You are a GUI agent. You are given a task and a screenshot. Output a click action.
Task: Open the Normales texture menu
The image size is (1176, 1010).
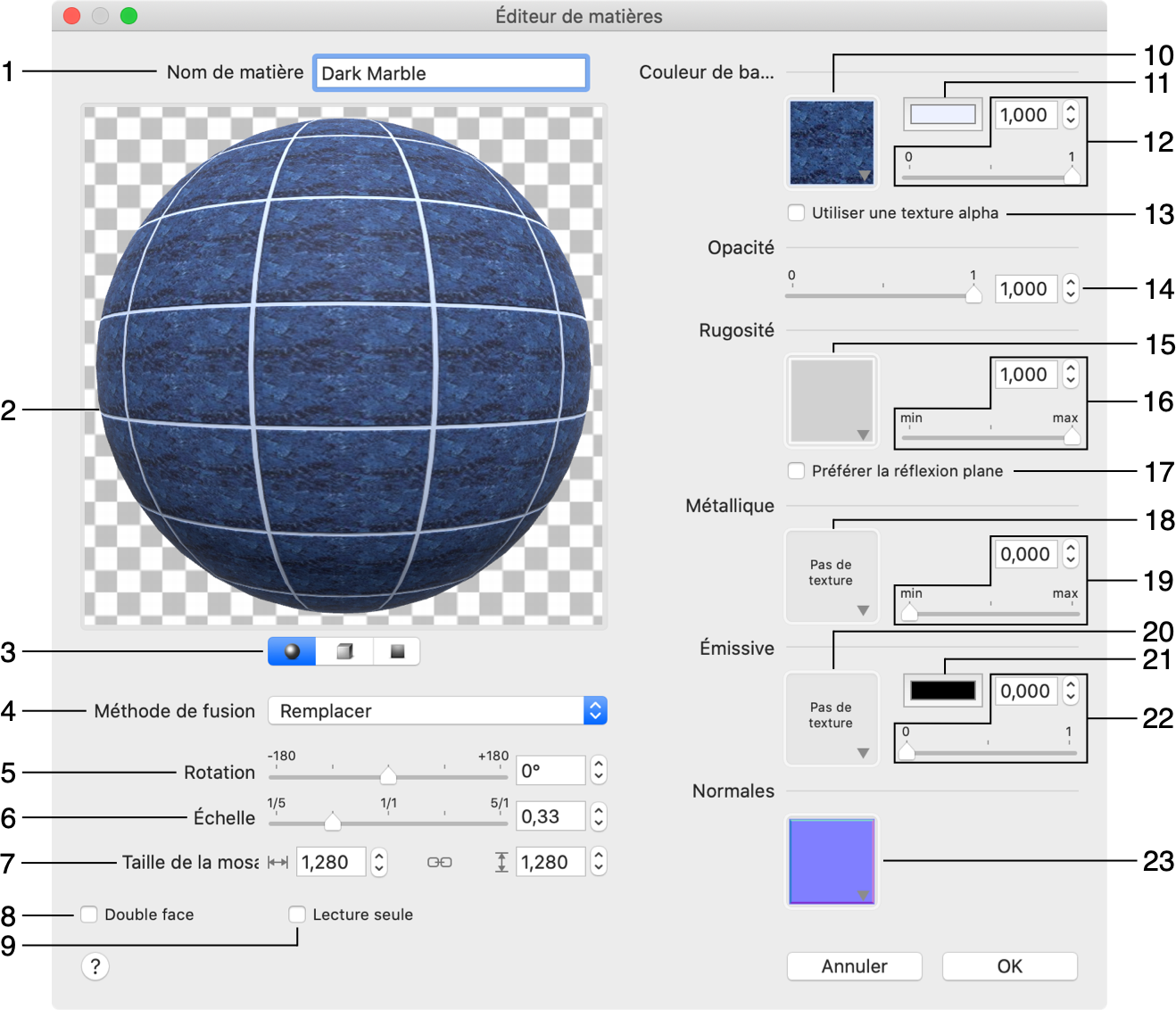(832, 862)
